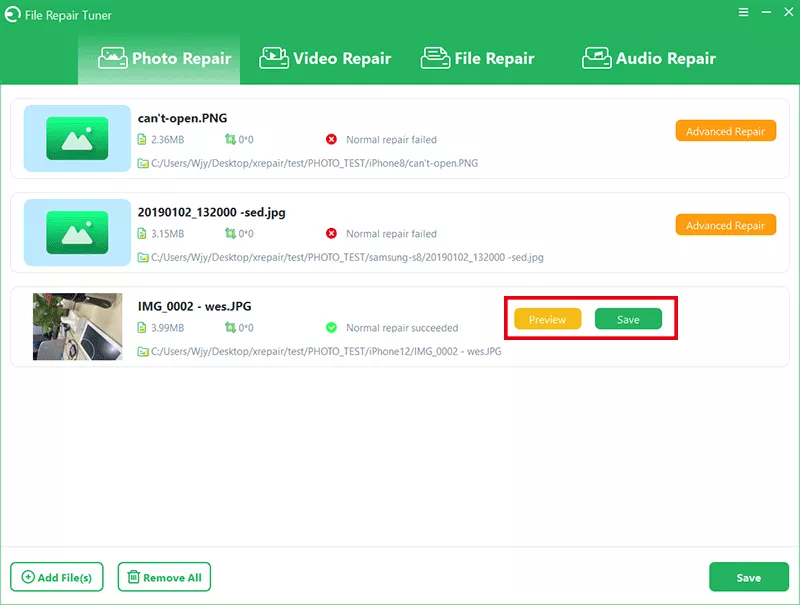Click Advanced Repair for 20190102_132000 -sed.jpg
Image resolution: width=800 pixels, height=605 pixels.
726,225
